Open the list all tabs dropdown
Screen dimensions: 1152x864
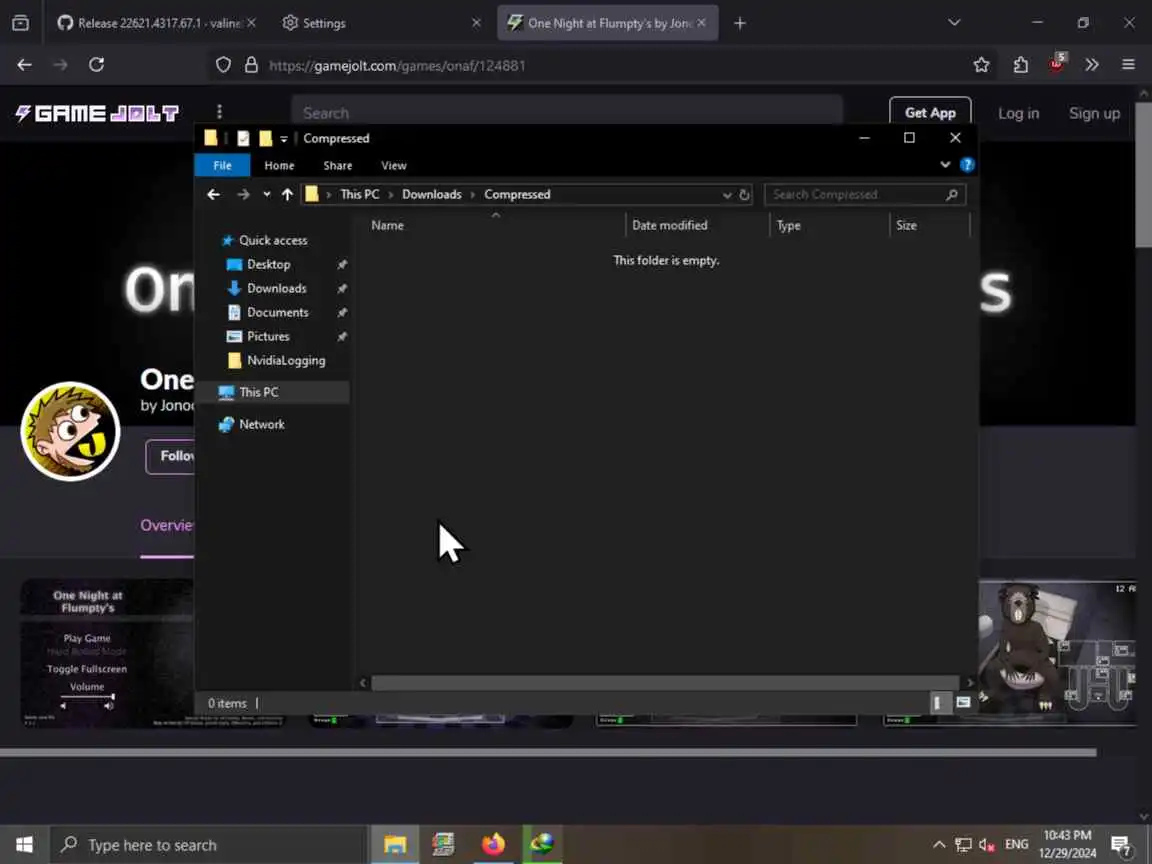click(954, 23)
